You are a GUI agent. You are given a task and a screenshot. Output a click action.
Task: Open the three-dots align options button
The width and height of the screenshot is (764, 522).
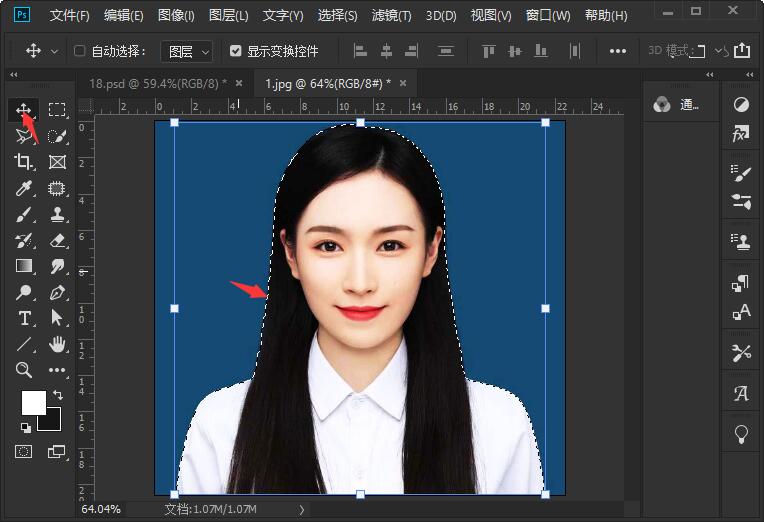(x=617, y=51)
